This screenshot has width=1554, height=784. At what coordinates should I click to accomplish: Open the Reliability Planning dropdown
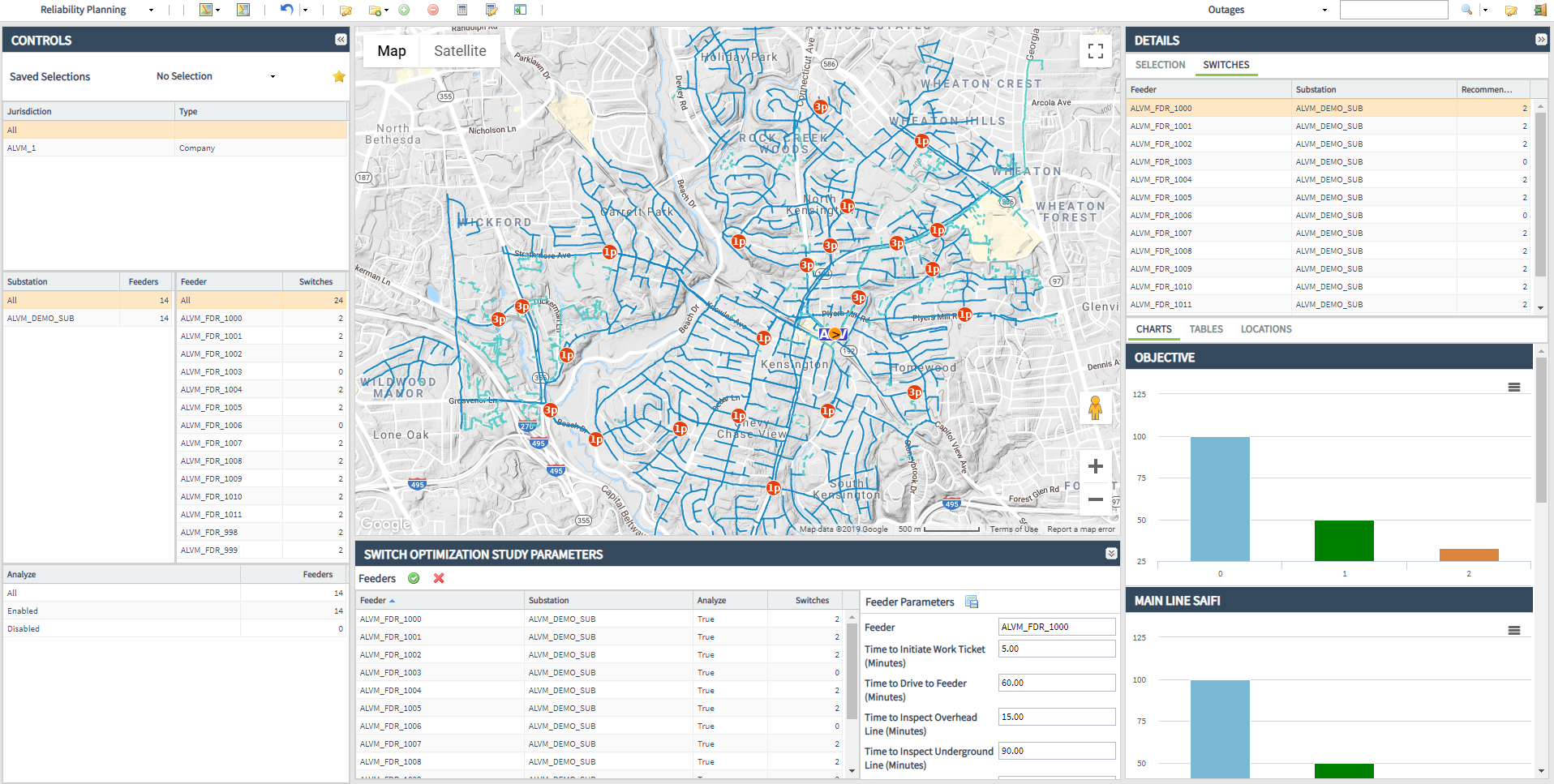151,10
